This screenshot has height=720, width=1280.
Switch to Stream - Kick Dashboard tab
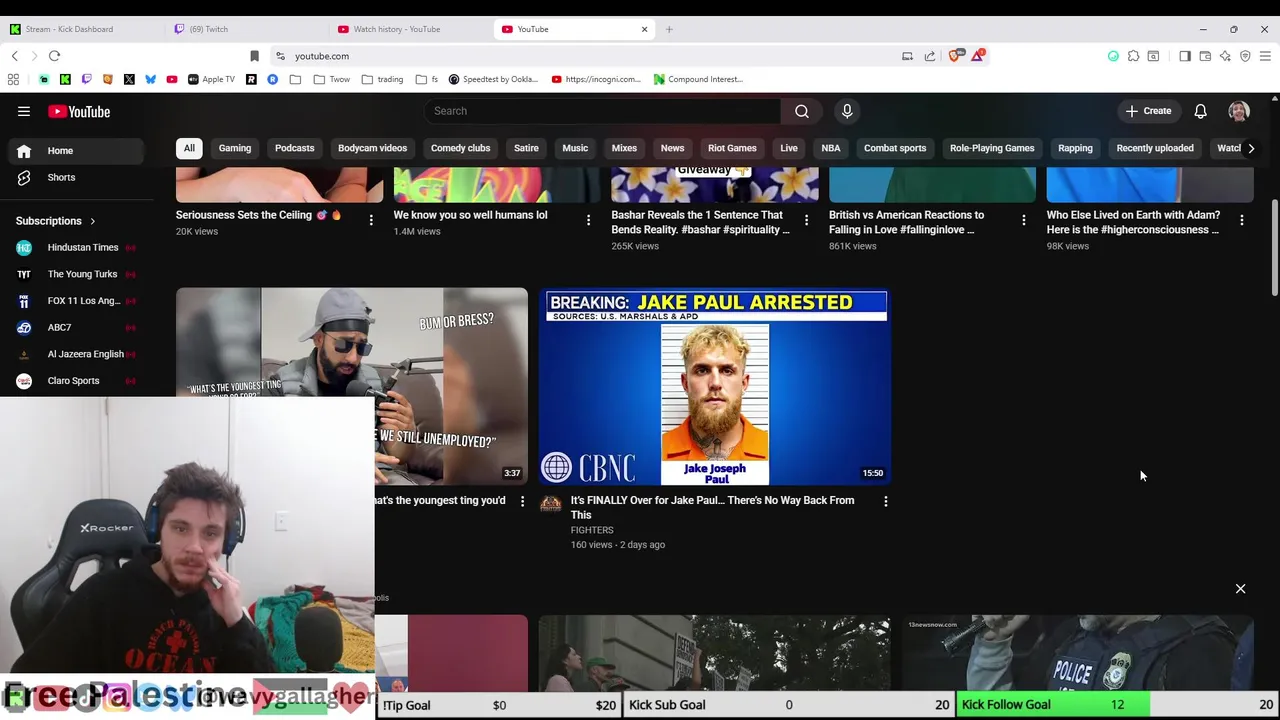click(x=69, y=29)
